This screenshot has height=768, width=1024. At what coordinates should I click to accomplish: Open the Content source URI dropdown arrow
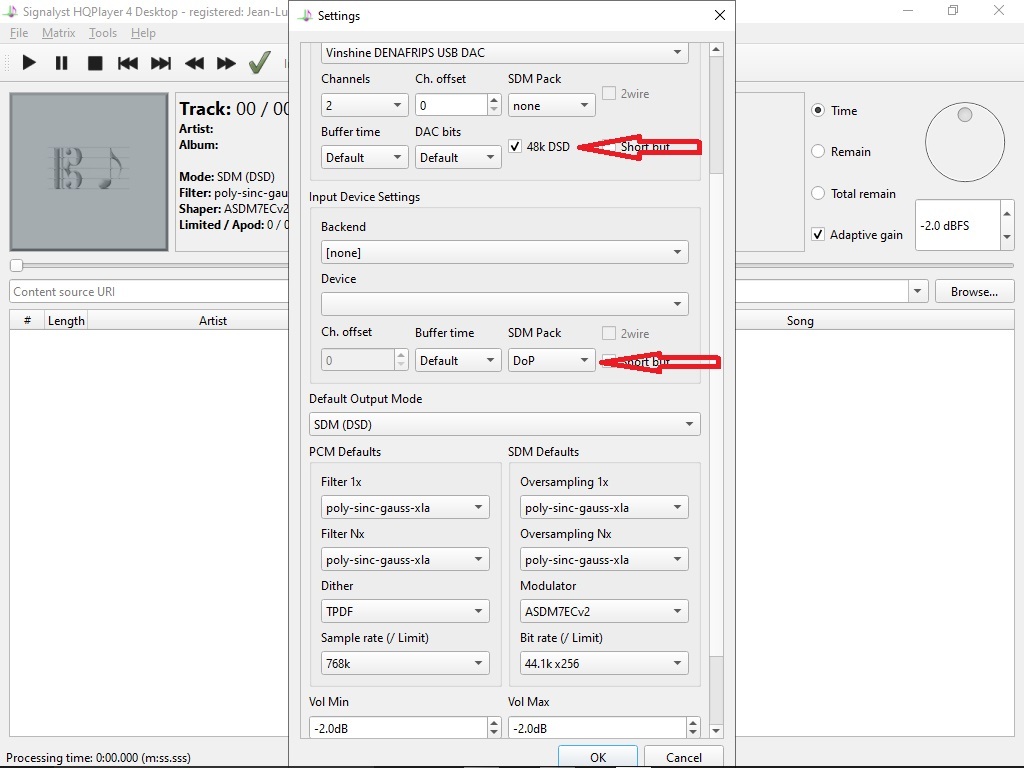point(918,291)
